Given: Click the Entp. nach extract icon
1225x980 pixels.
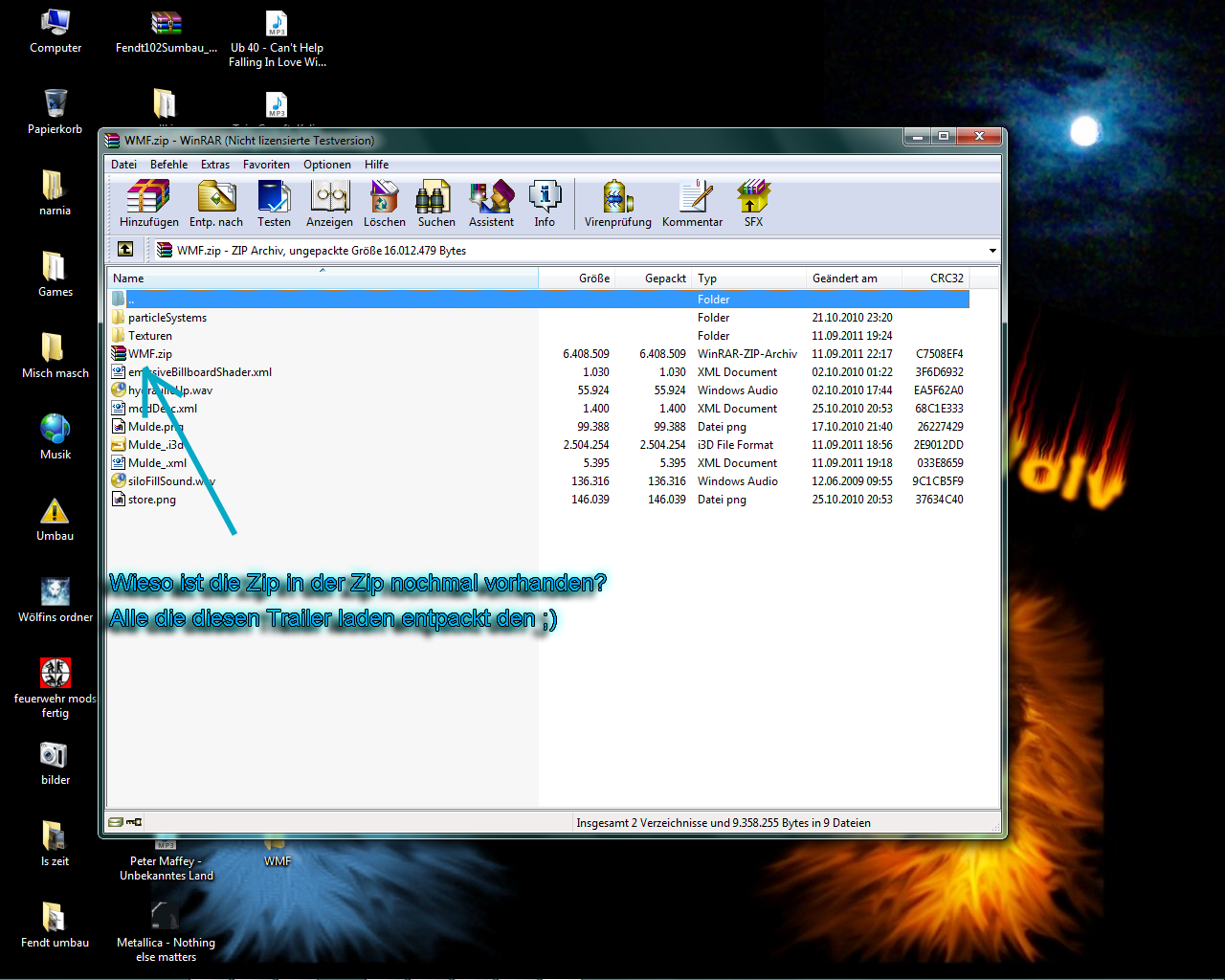Looking at the screenshot, I should [x=216, y=204].
